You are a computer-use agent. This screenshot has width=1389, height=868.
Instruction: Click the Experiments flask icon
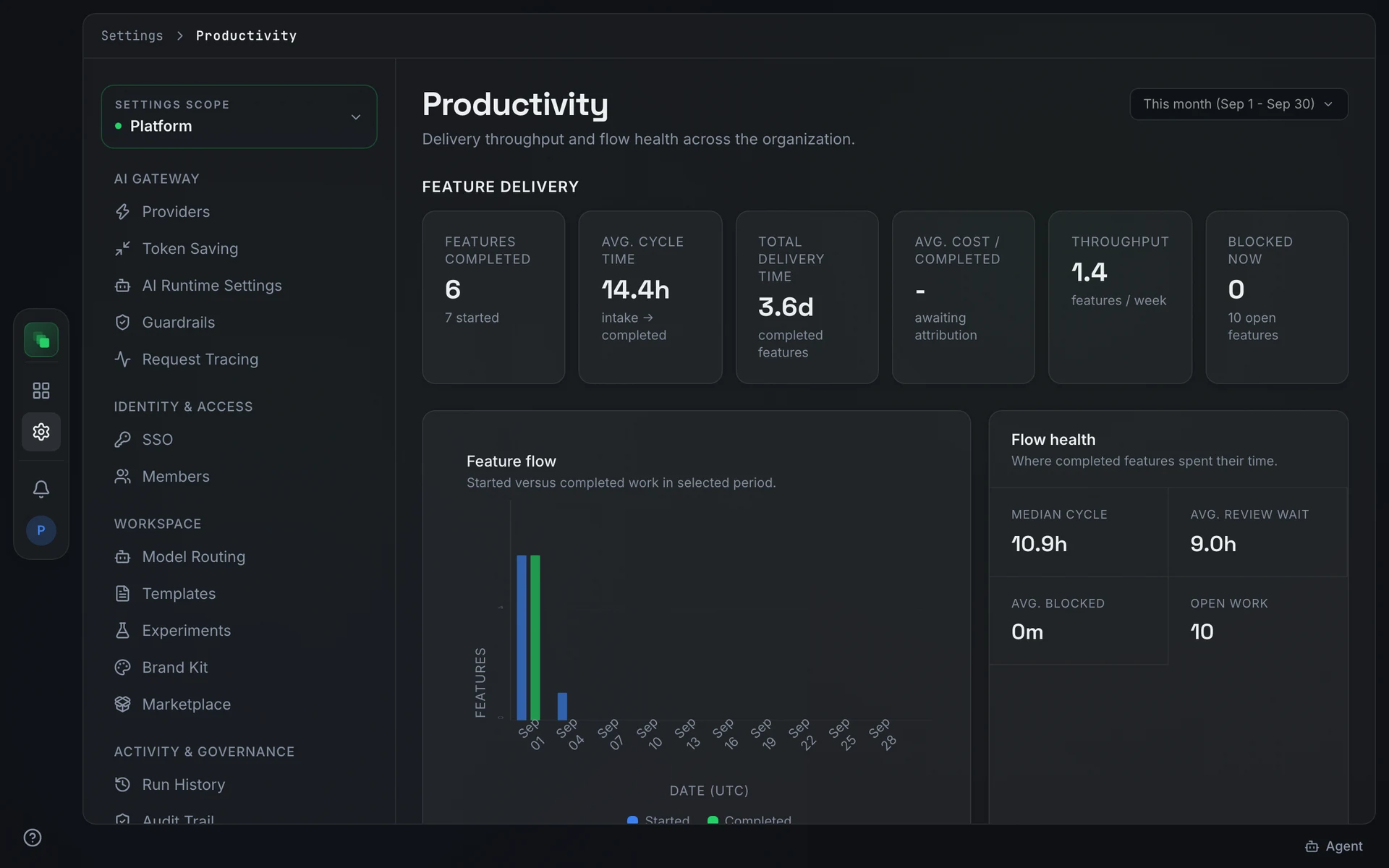click(123, 631)
